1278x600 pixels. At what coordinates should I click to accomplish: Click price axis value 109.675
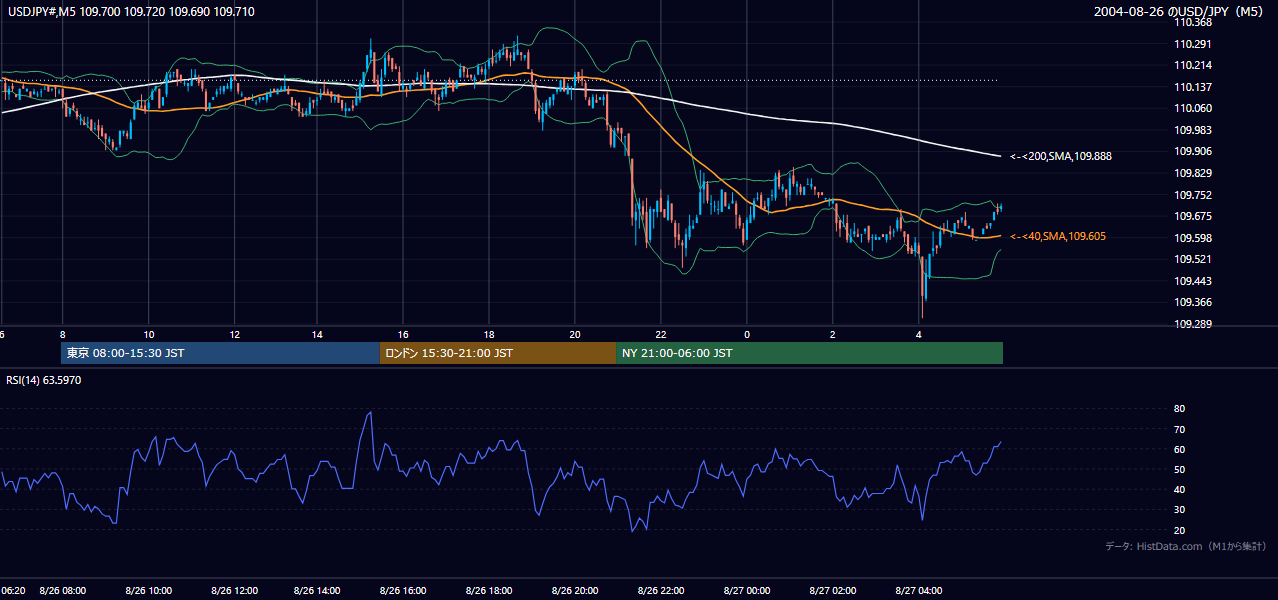1194,216
